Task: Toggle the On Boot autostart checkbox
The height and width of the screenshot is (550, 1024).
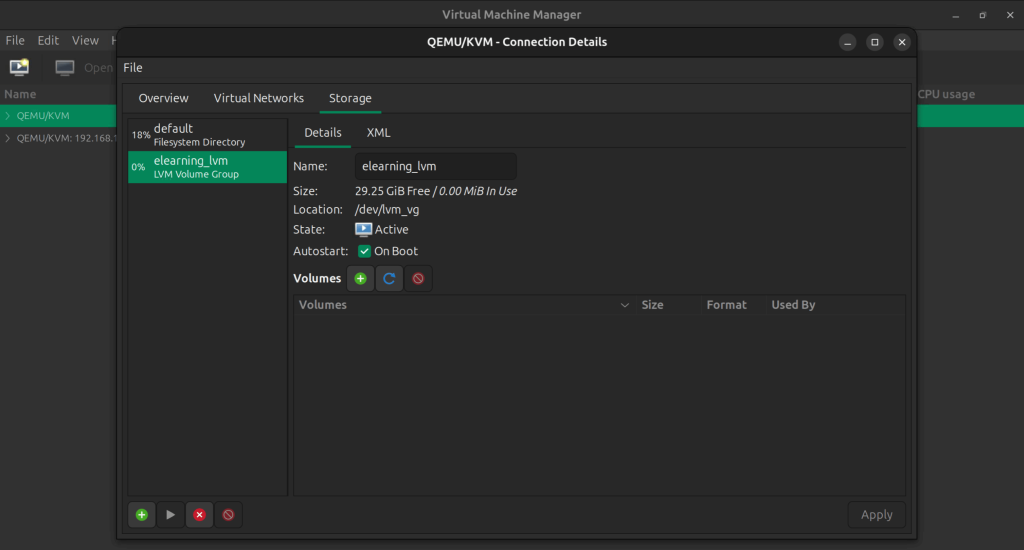Action: 364,251
